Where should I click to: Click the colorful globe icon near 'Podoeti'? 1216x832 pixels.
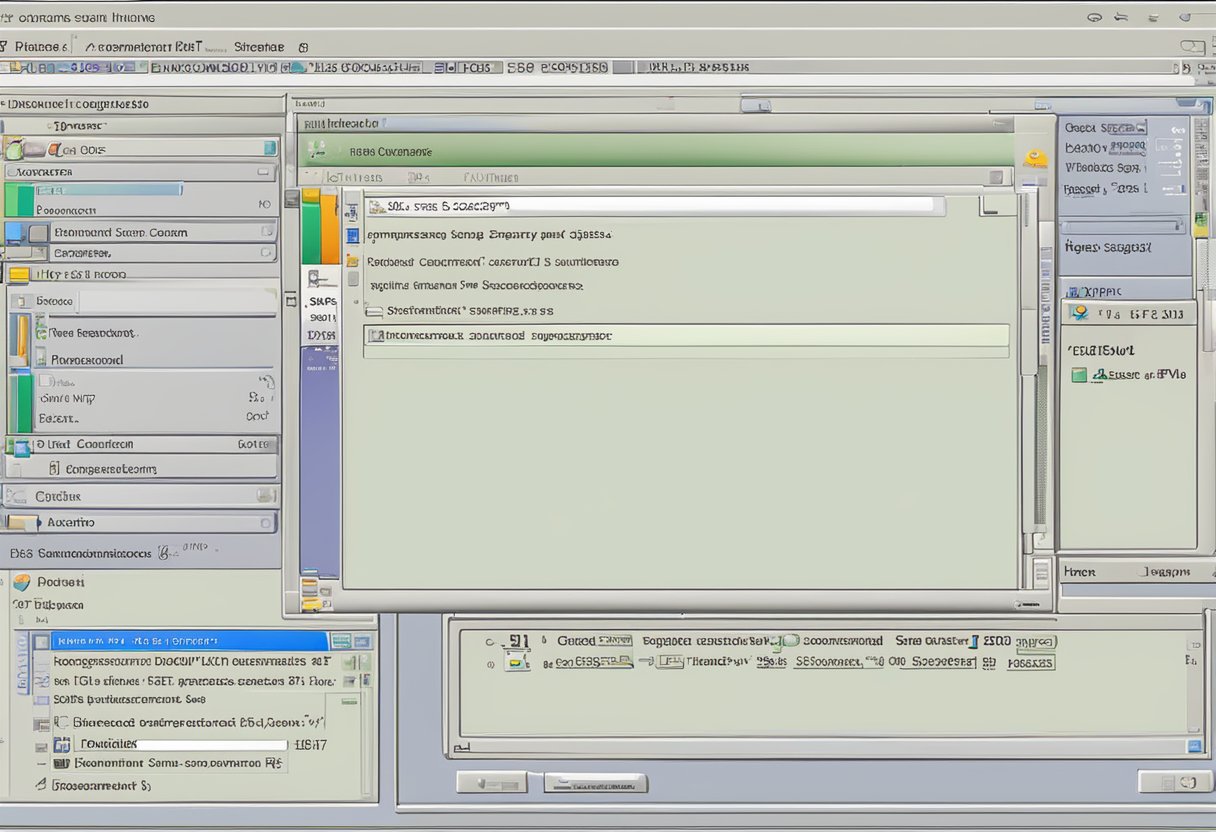pos(21,583)
